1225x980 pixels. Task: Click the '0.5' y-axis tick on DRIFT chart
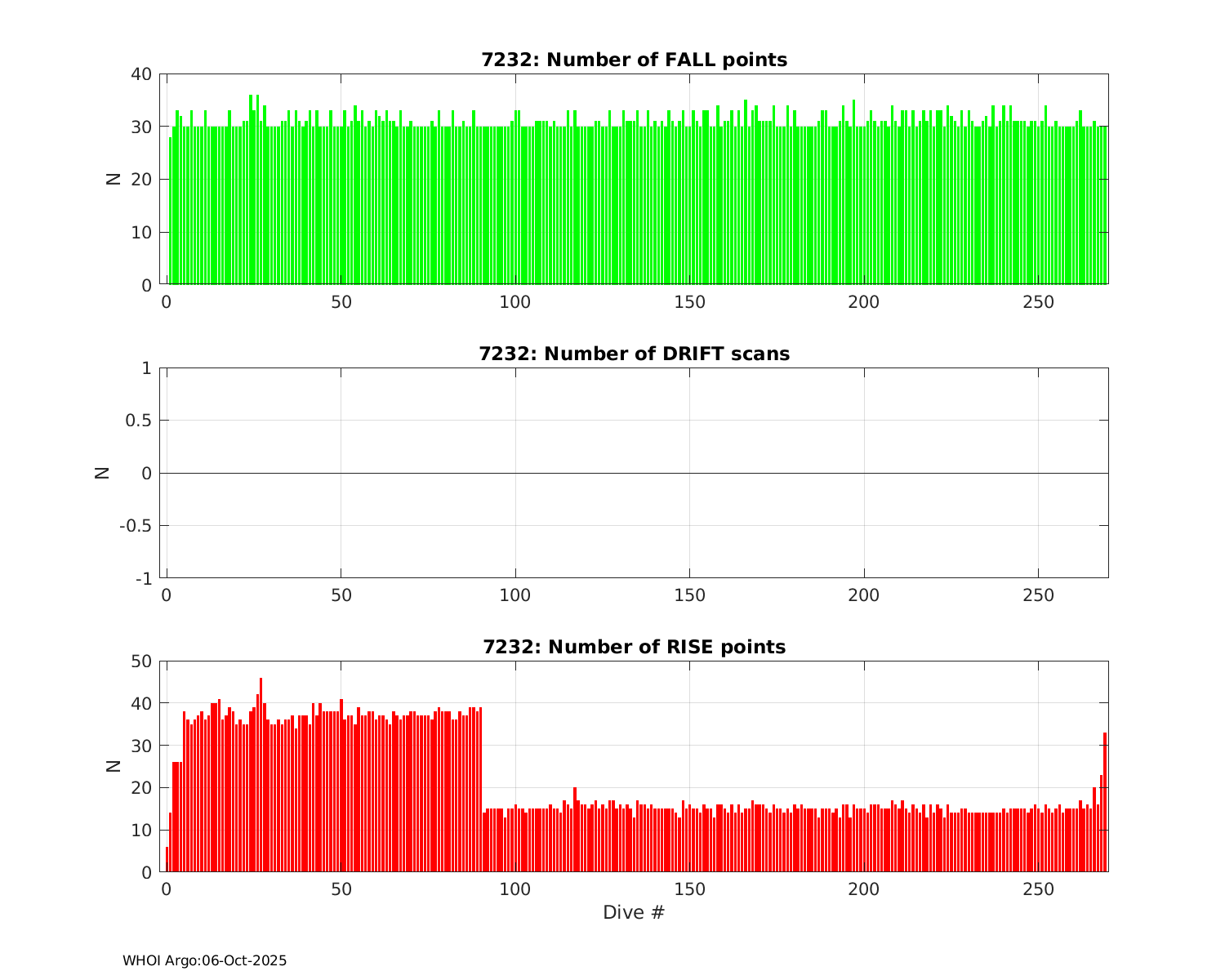(x=137, y=421)
